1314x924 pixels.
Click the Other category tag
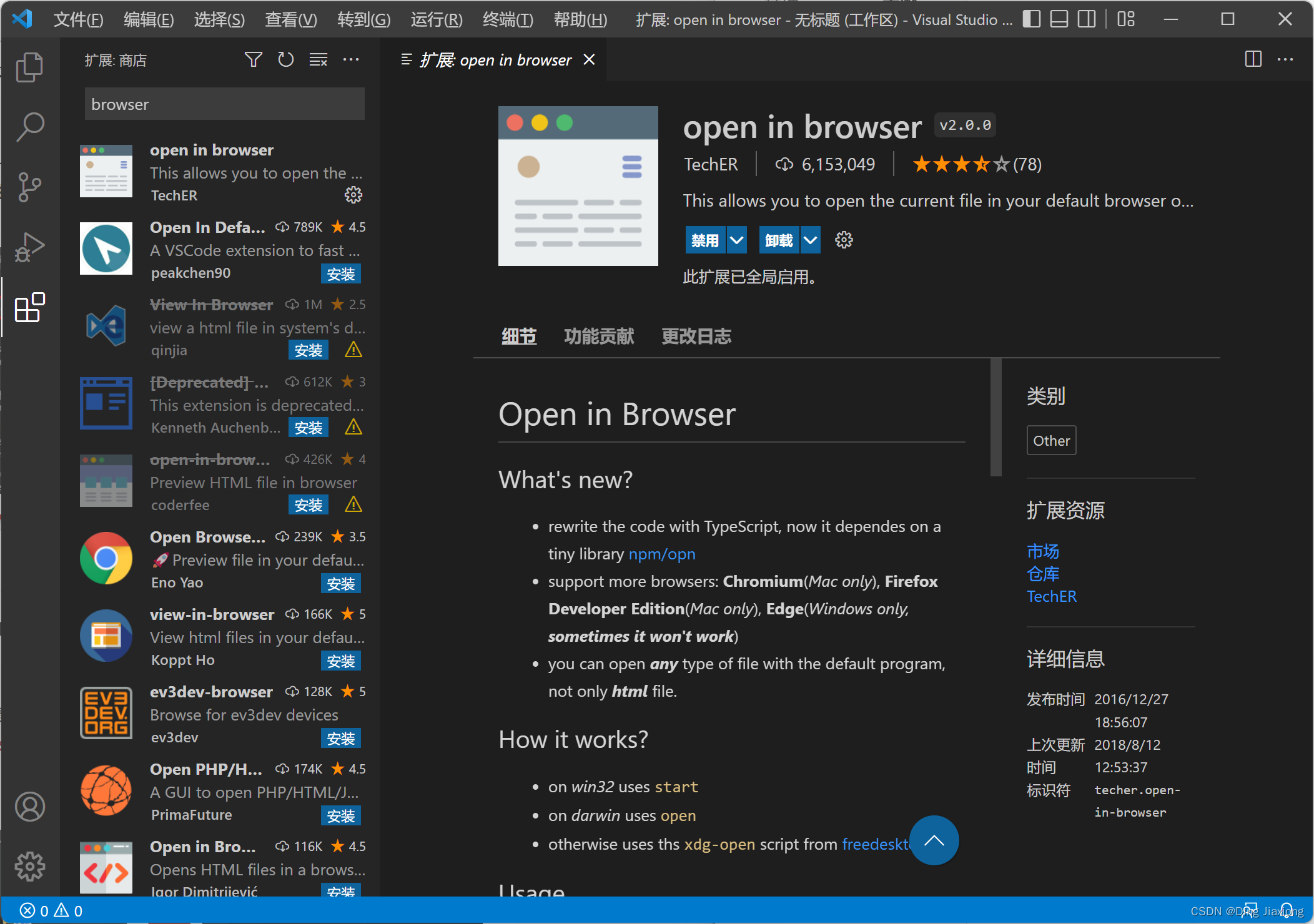(1052, 441)
